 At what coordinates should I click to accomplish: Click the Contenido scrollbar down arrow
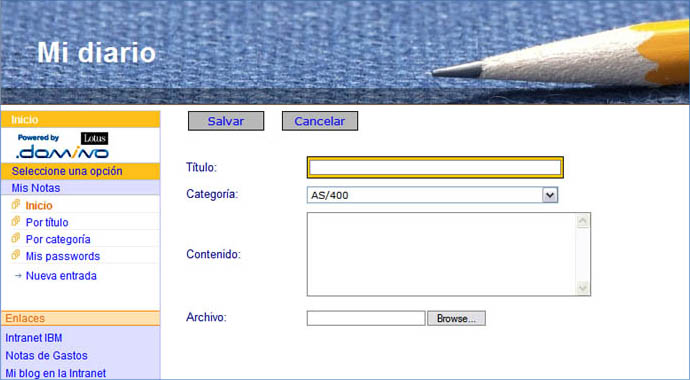tap(583, 288)
